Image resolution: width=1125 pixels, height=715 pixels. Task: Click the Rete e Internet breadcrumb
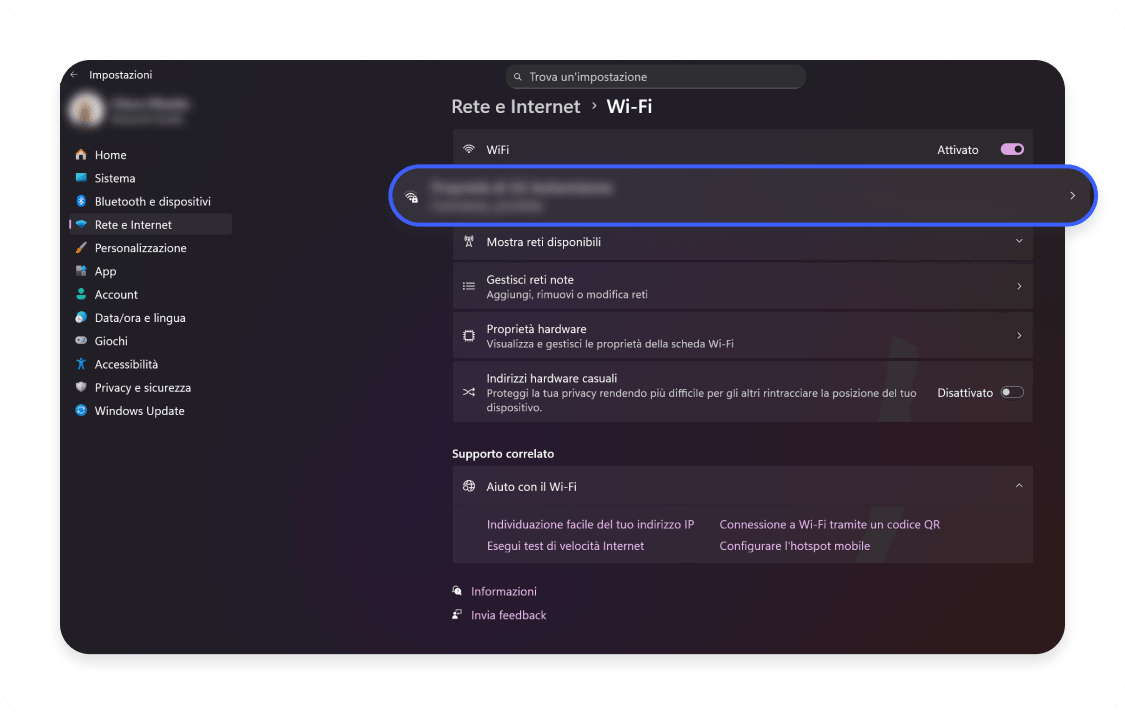(516, 106)
